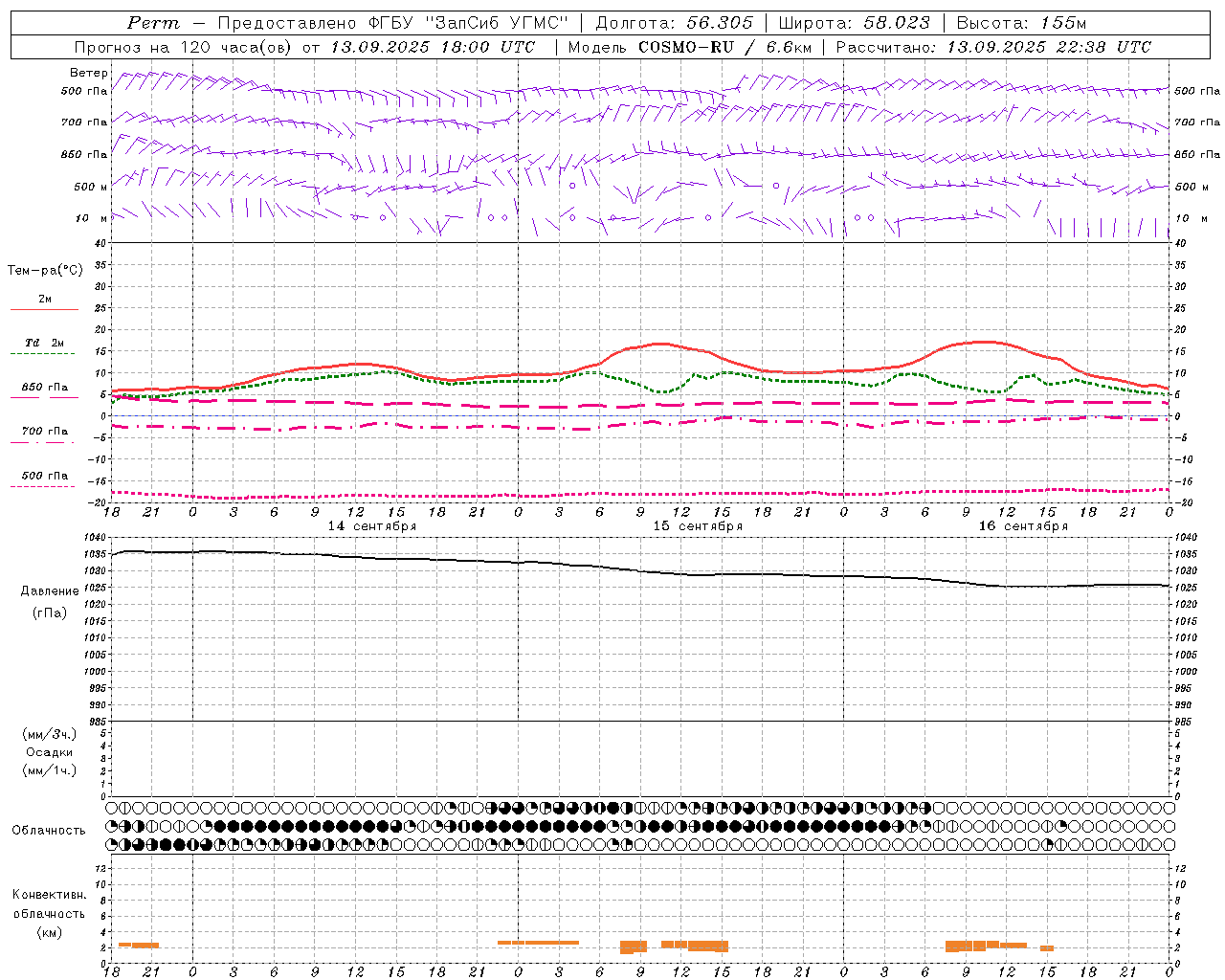The height and width of the screenshot is (980, 1225).
Task: Click the "Конвективн." convective cloud label
Action: tap(50, 895)
